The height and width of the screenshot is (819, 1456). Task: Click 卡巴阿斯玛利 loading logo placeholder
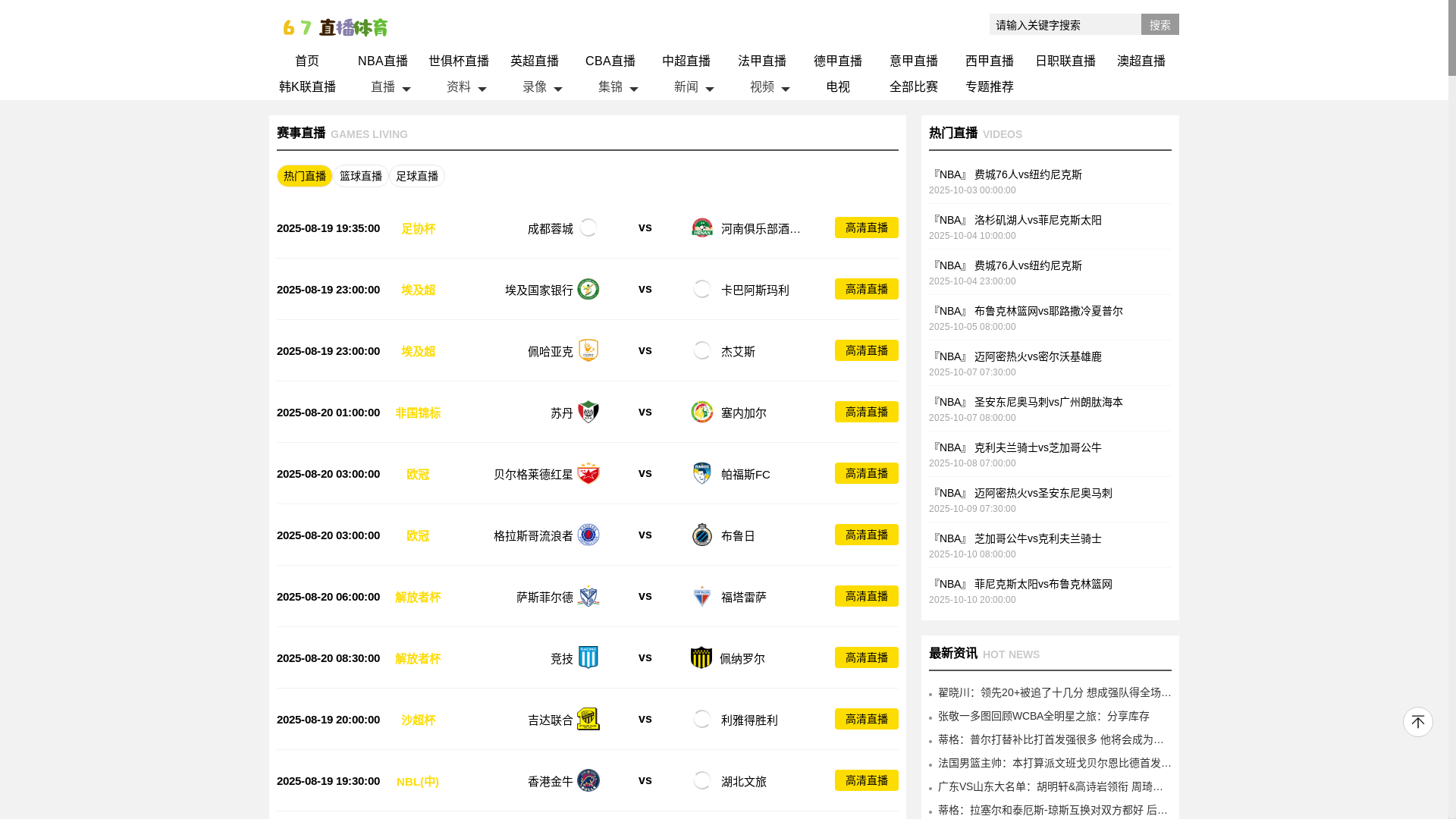tap(702, 289)
